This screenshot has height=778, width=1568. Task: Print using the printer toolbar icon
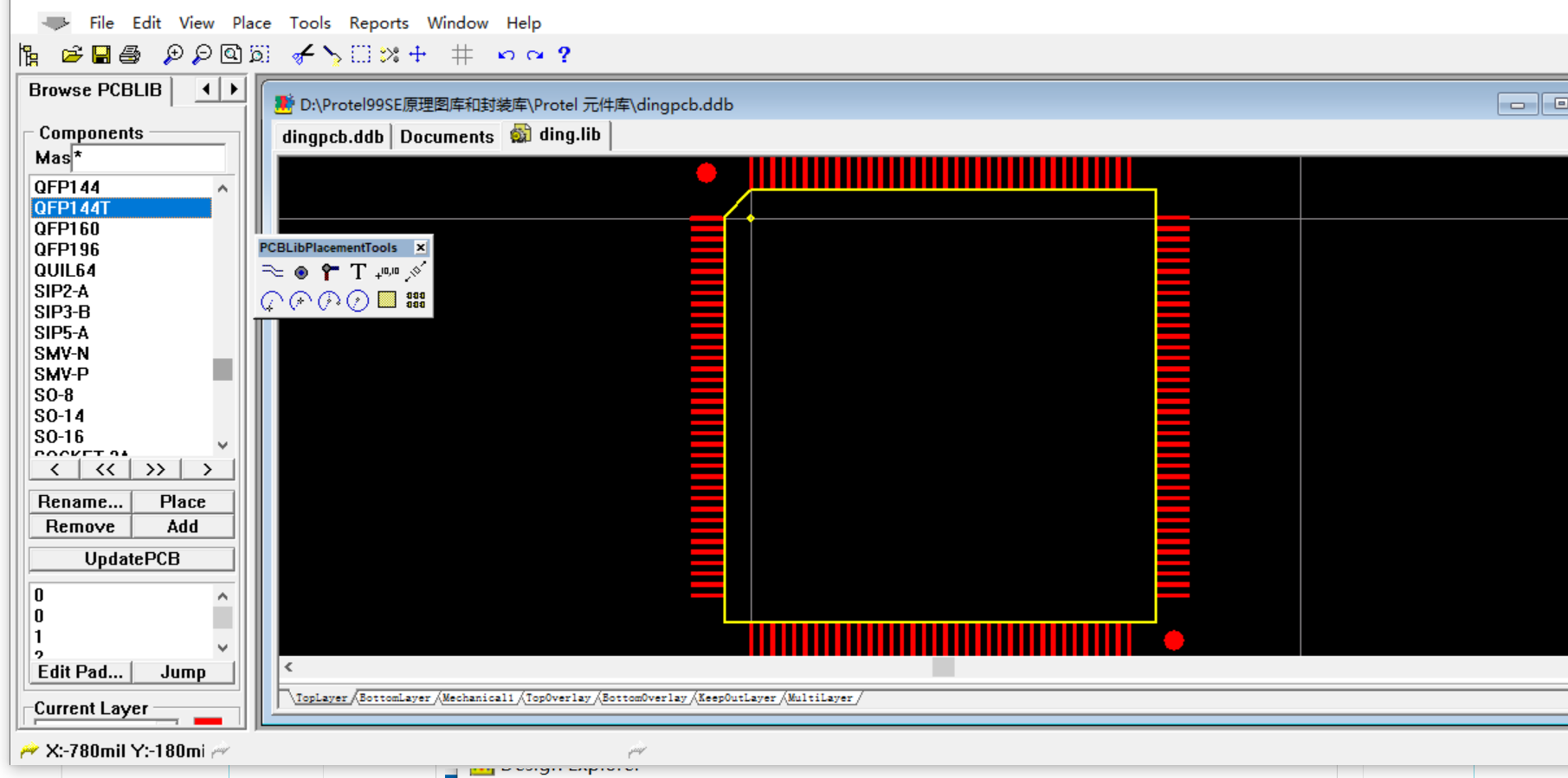(x=130, y=55)
